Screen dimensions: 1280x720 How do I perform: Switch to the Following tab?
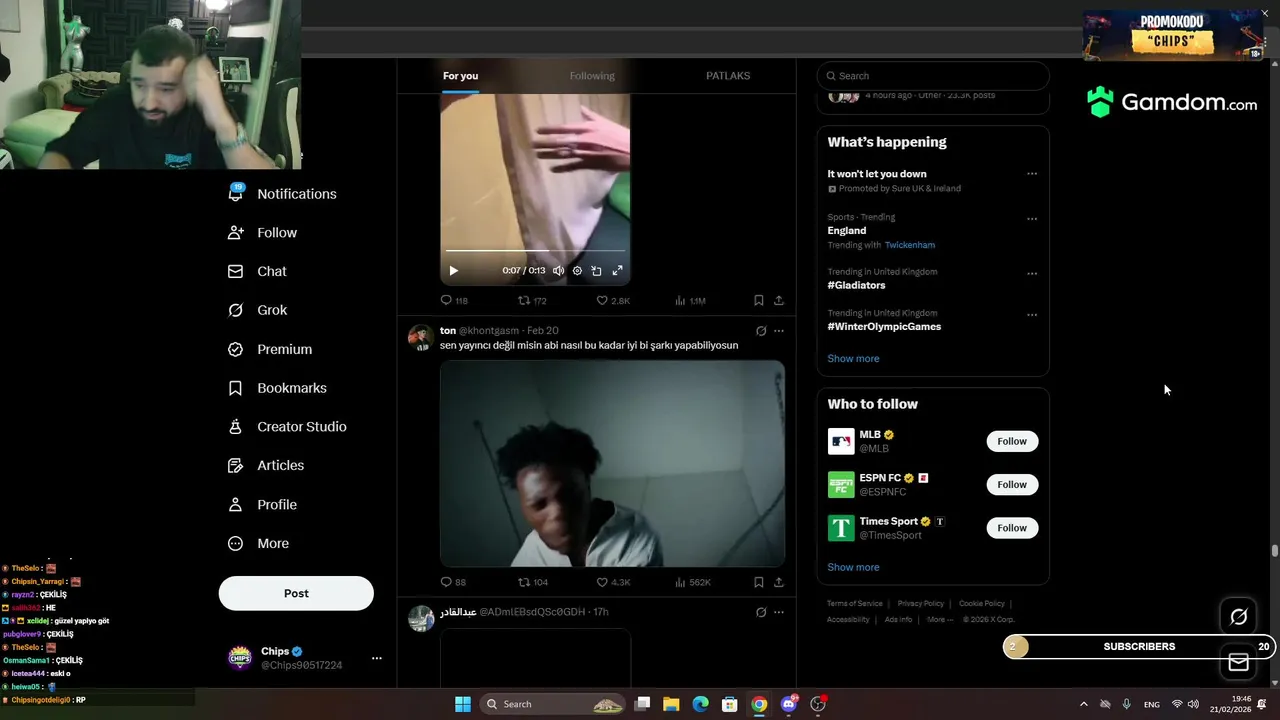[x=592, y=76]
